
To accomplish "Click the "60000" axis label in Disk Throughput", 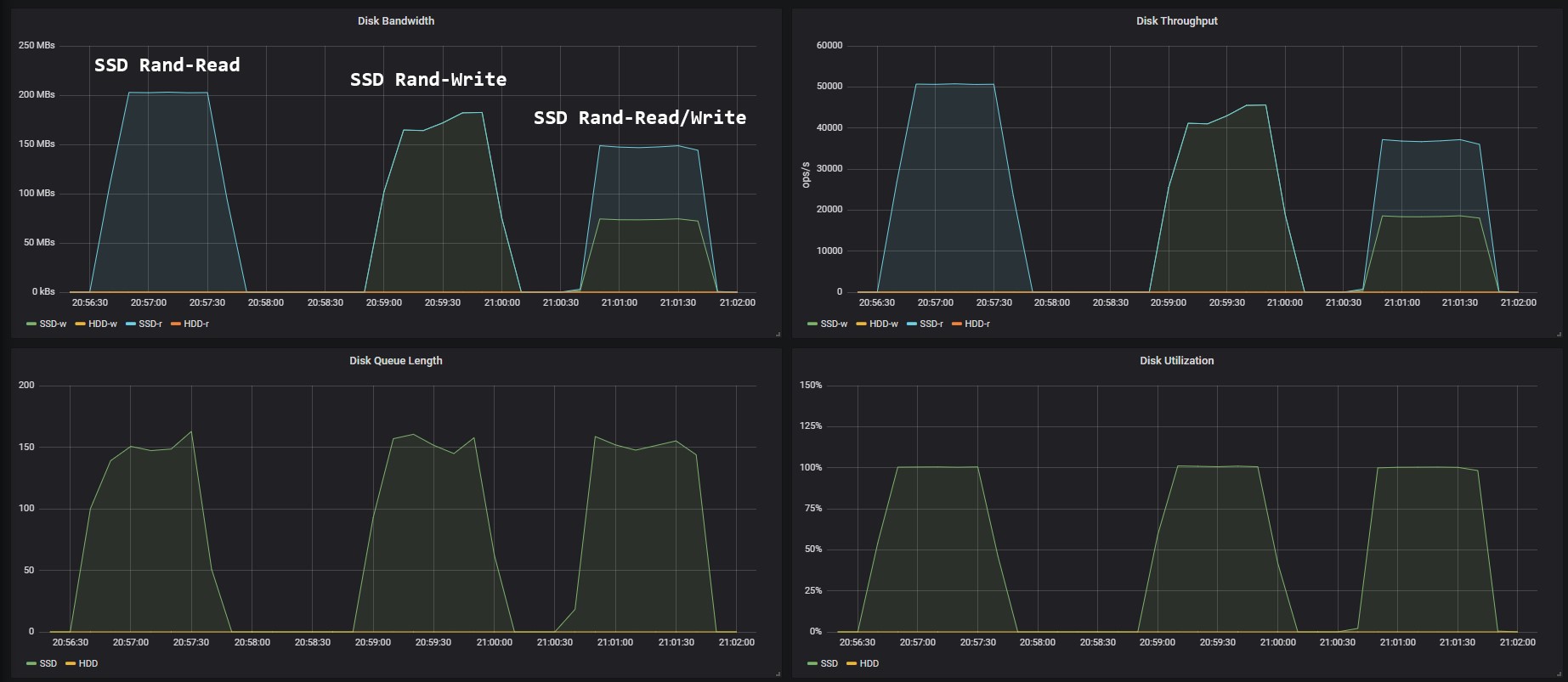I will click(829, 45).
